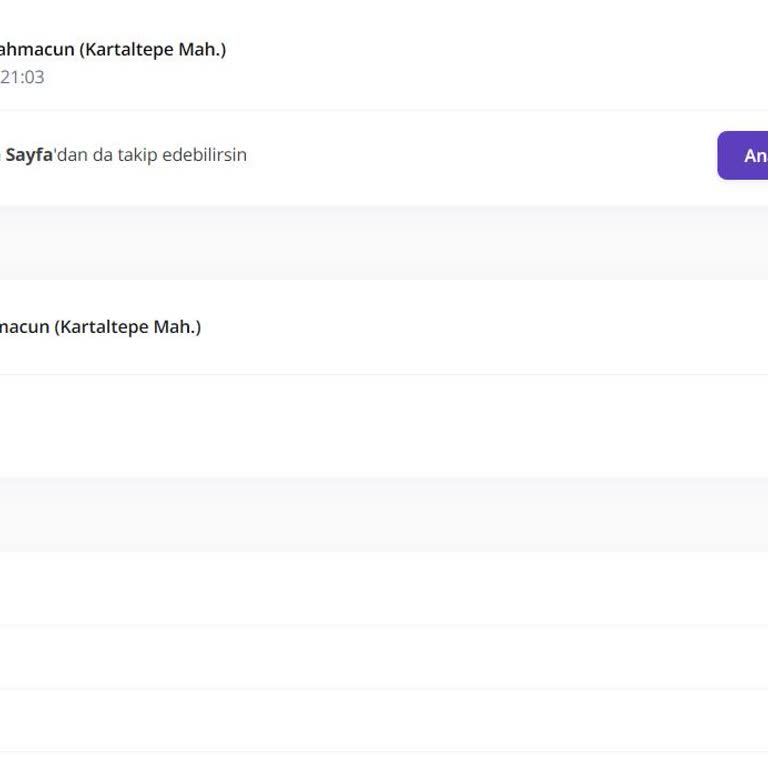This screenshot has width=768, height=768.
Task: Follow the bold 'Sayfa' link text
Action: [x=28, y=155]
